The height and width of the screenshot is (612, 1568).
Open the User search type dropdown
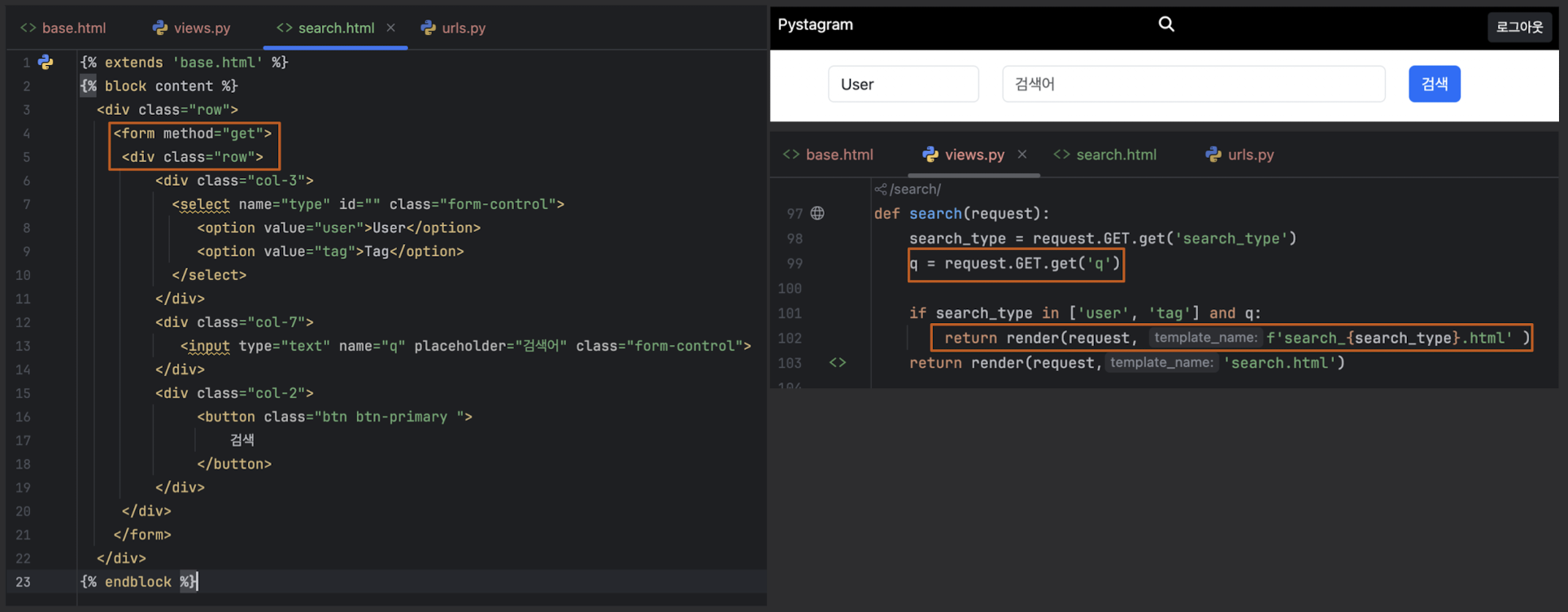tap(903, 84)
